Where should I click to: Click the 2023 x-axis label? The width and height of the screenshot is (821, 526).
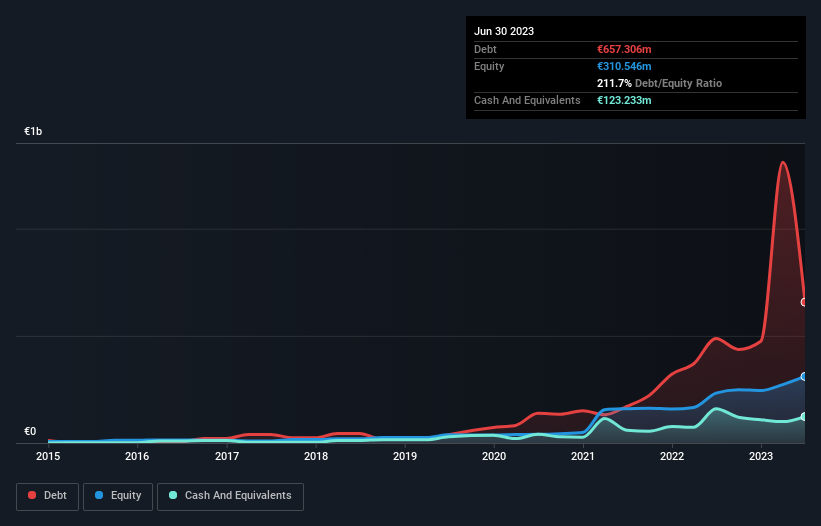click(761, 456)
